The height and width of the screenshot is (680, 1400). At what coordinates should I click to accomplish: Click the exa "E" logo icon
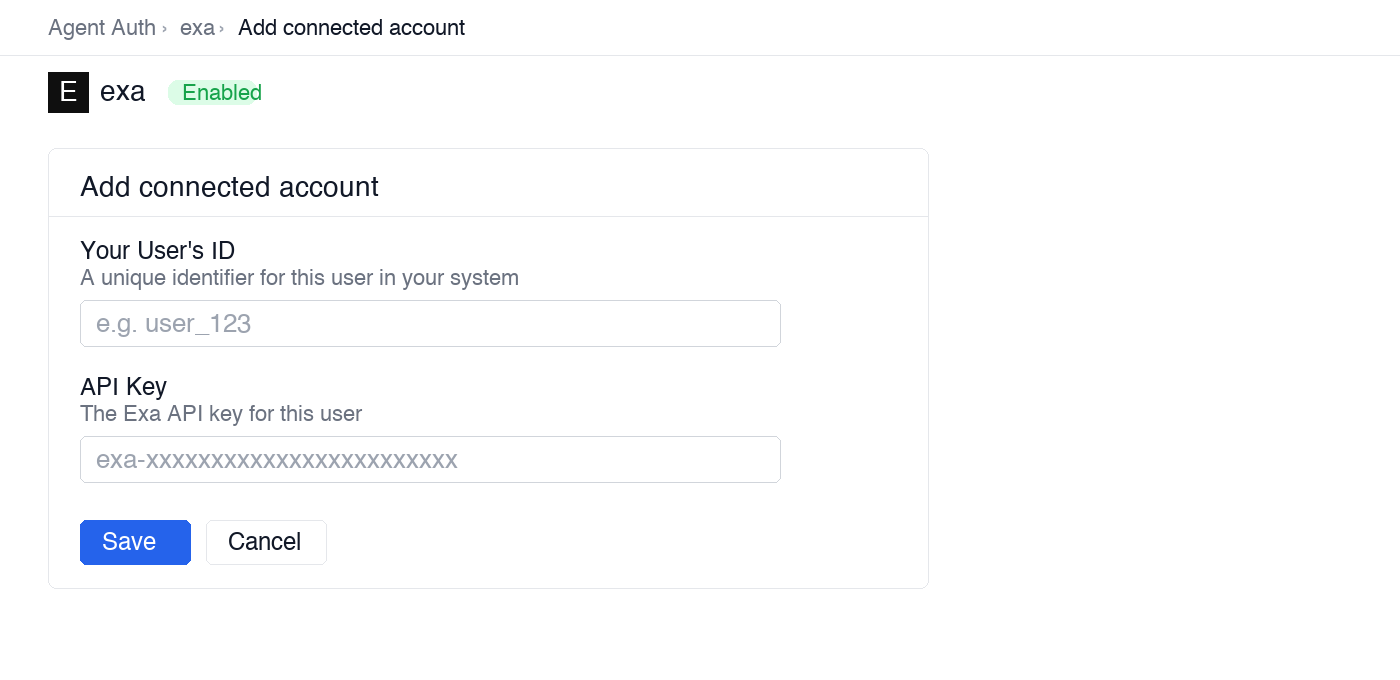(x=67, y=92)
